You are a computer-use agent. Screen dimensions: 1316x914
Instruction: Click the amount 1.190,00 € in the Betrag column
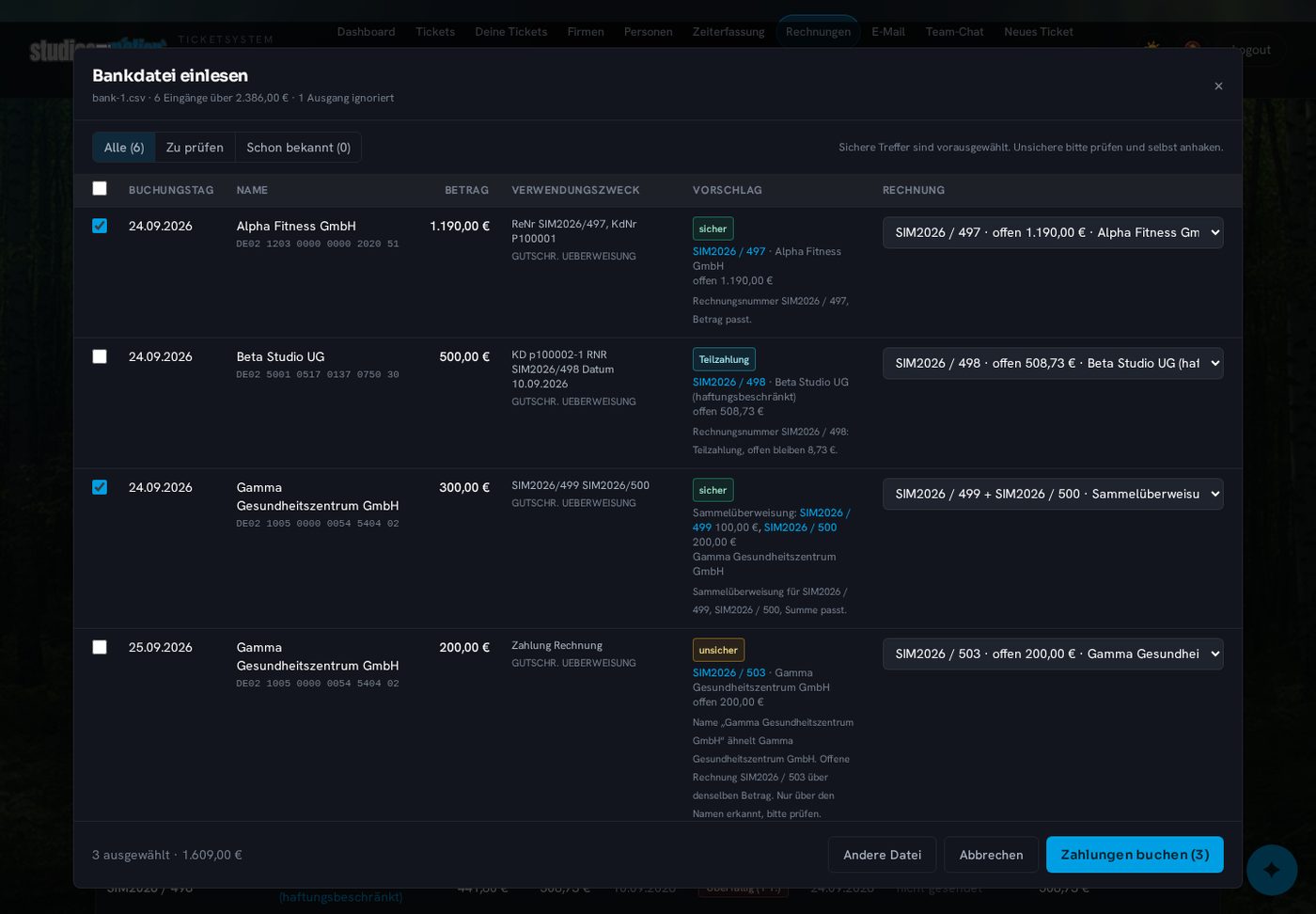(x=460, y=226)
